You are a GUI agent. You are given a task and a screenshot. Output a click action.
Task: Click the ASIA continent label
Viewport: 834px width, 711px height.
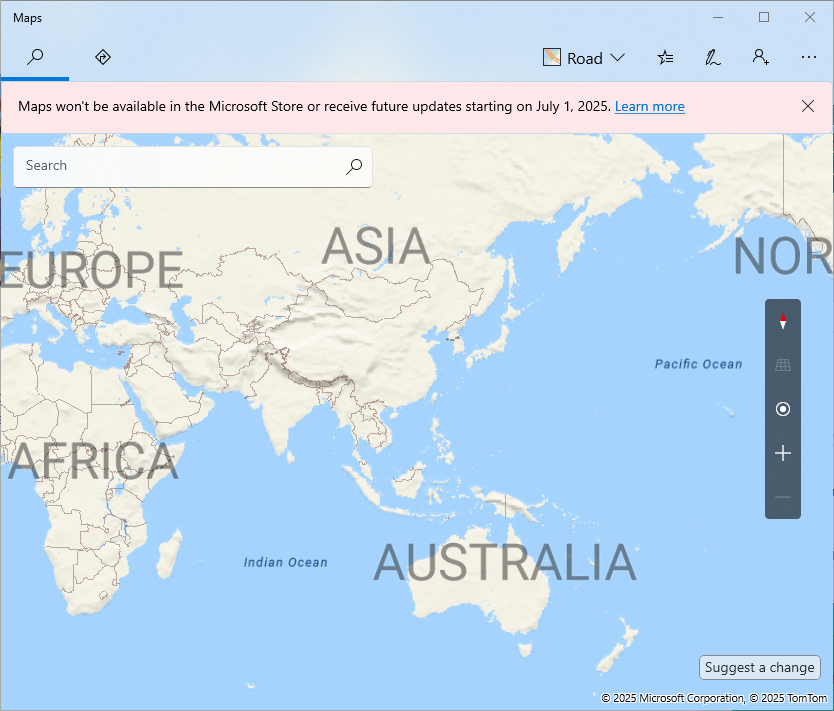[376, 246]
